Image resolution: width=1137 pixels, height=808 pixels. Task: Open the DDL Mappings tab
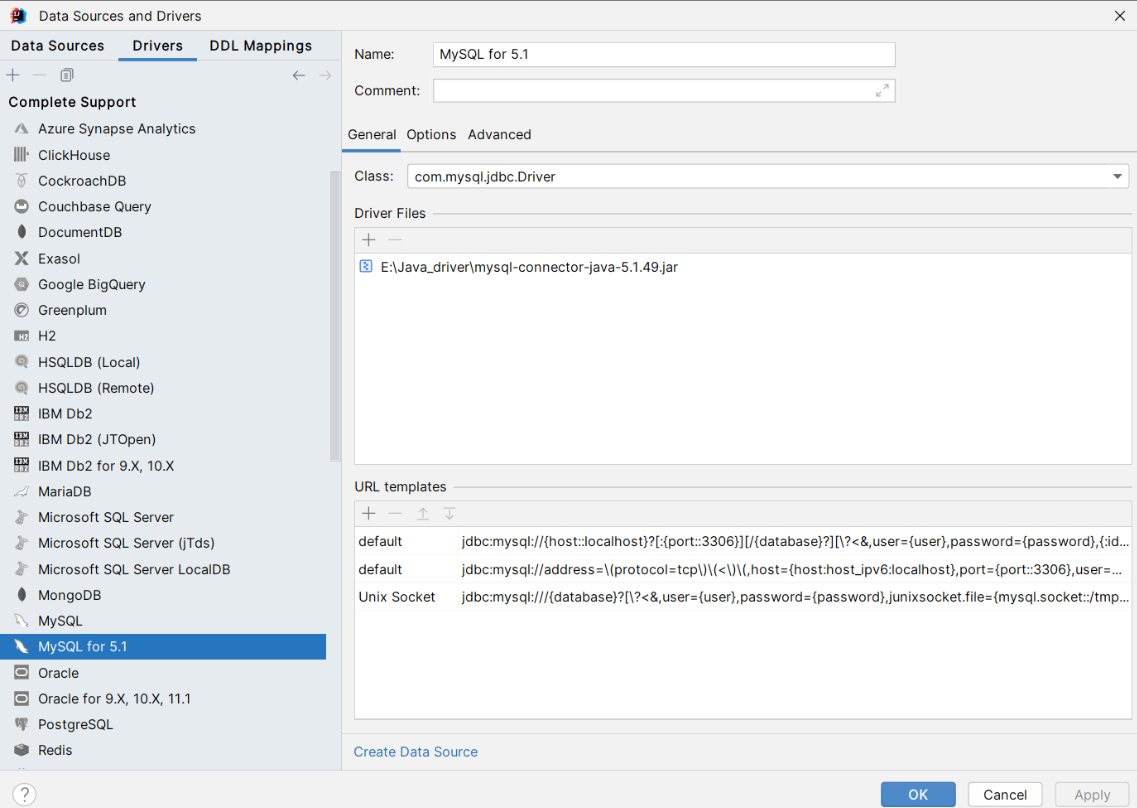click(260, 46)
